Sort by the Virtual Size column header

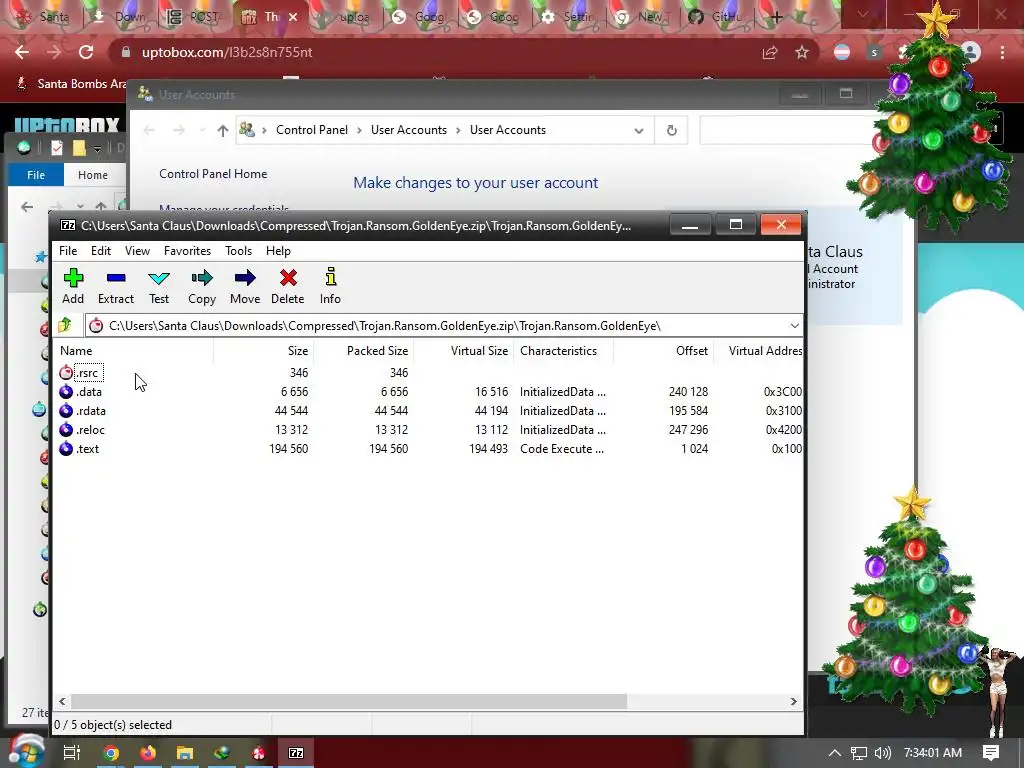pyautogui.click(x=464, y=351)
